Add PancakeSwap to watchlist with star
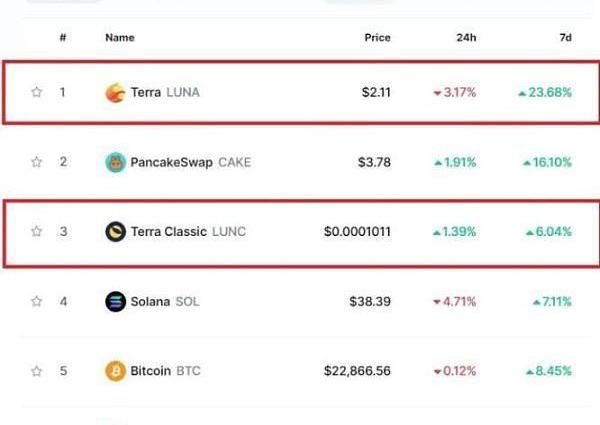Image resolution: width=600 pixels, height=425 pixels. coord(37,162)
